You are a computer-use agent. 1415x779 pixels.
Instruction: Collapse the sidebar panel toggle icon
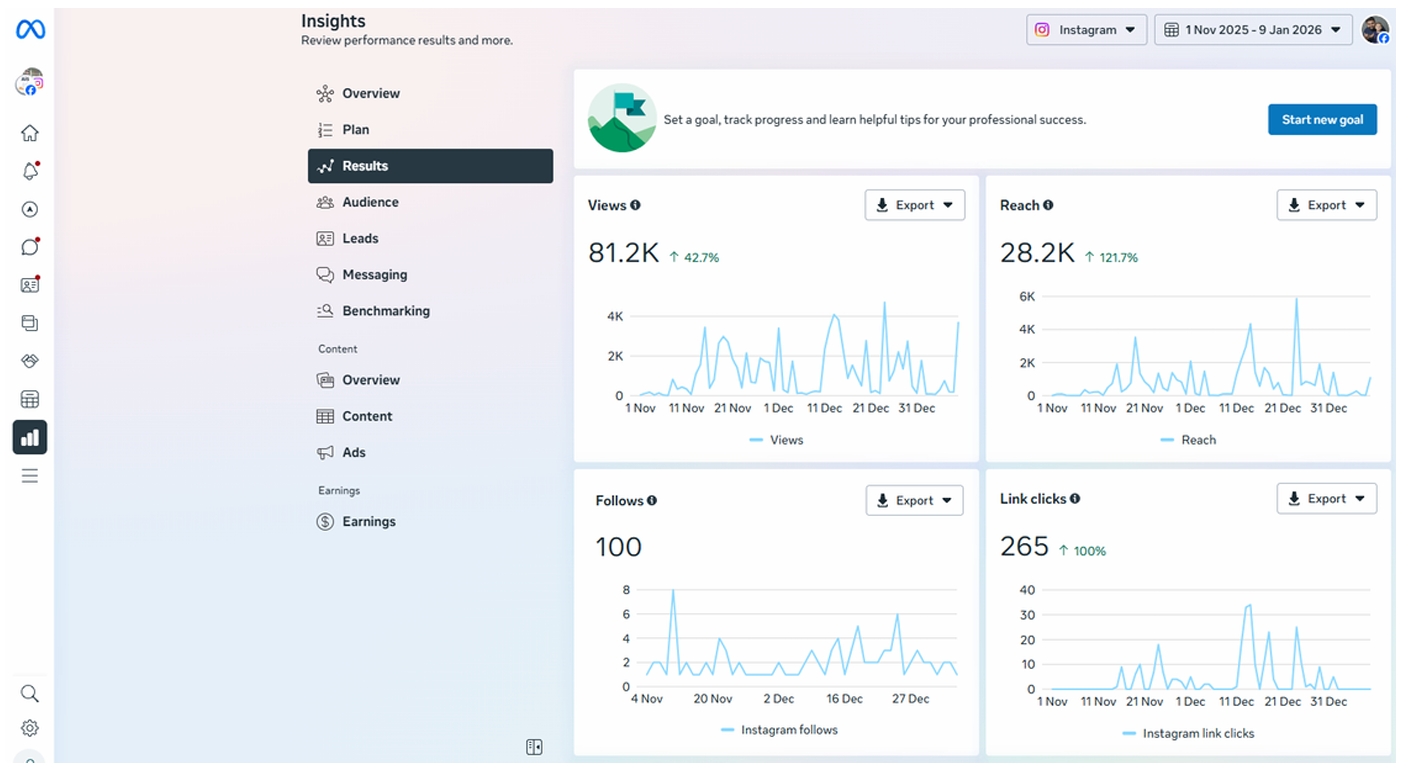pyautogui.click(x=534, y=747)
